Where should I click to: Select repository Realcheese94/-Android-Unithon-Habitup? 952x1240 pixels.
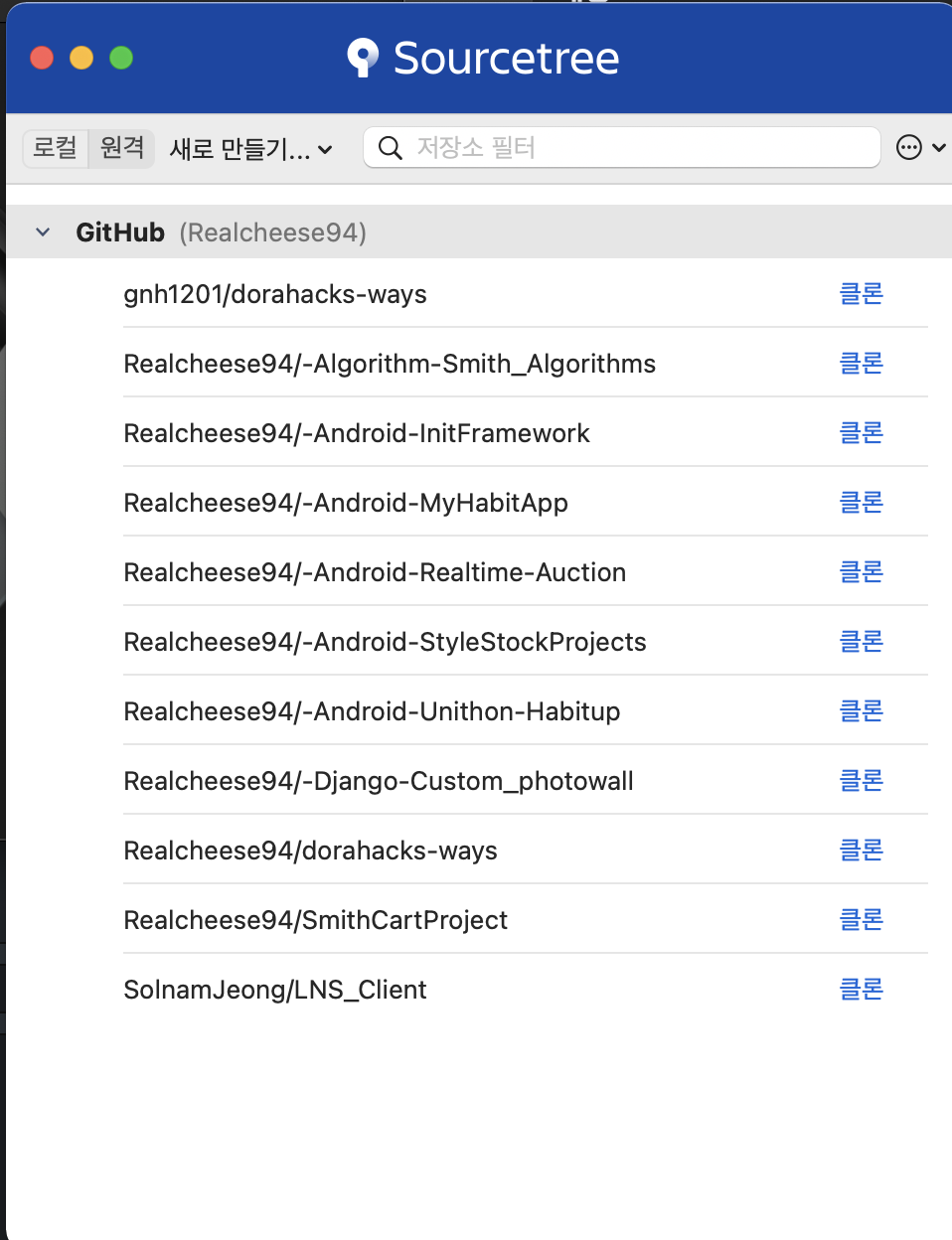point(372,712)
